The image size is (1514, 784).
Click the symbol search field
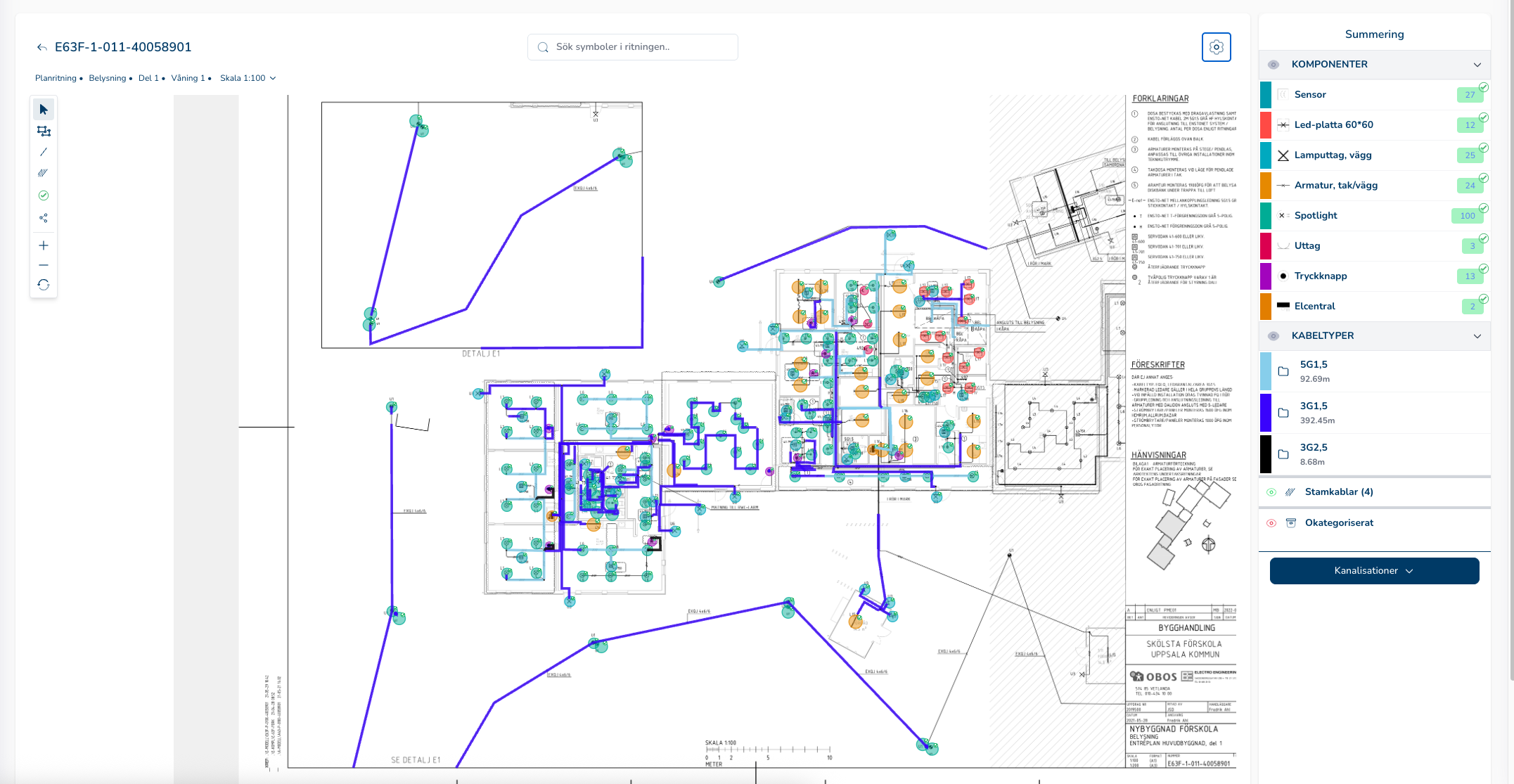(x=633, y=47)
